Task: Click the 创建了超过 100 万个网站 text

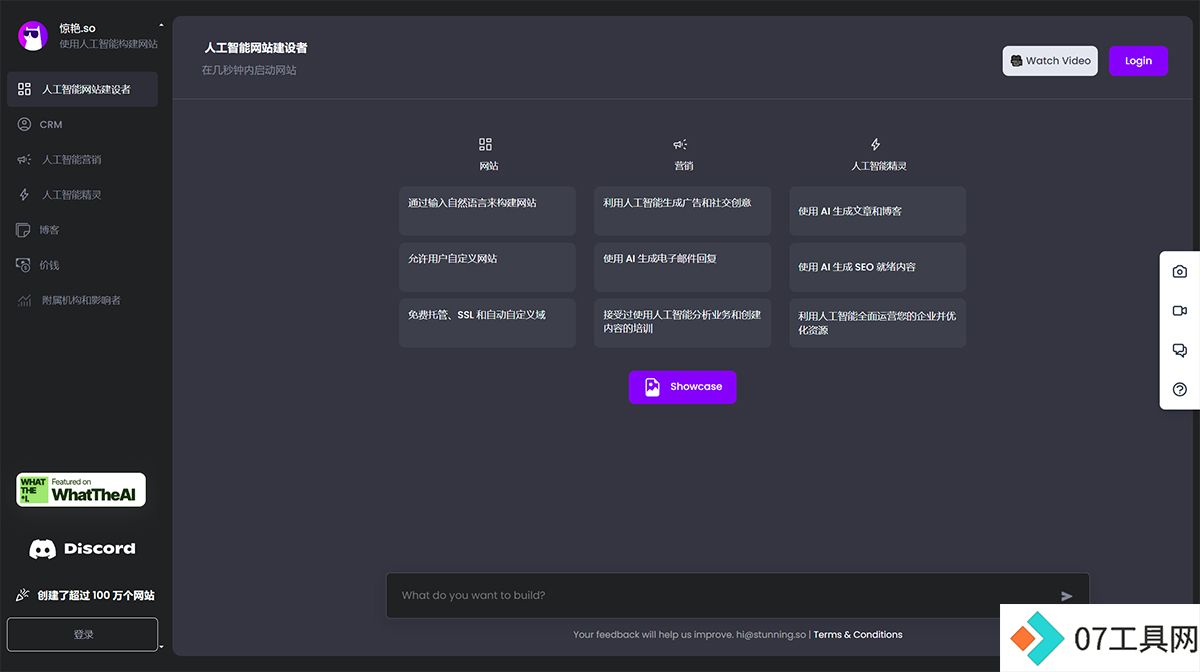Action: pos(96,595)
